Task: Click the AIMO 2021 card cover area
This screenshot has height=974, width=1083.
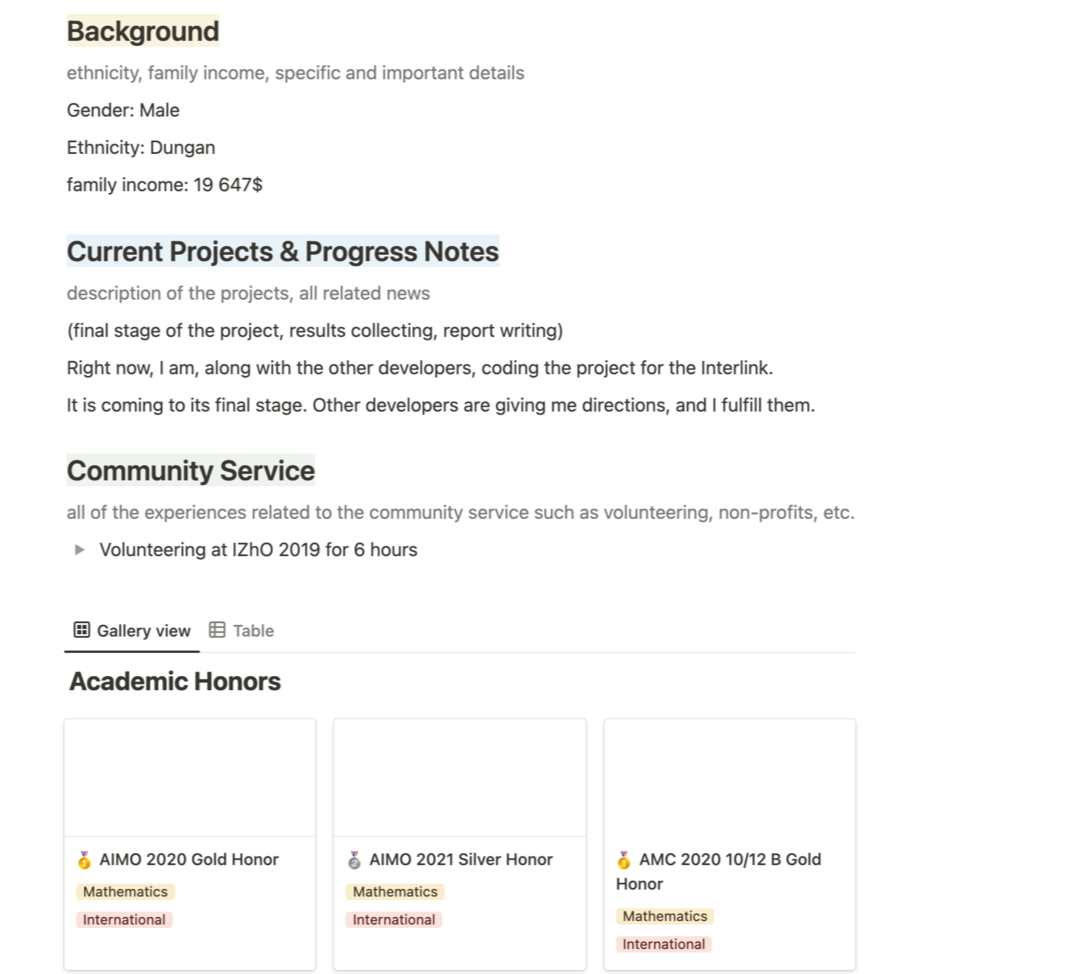Action: tap(460, 778)
